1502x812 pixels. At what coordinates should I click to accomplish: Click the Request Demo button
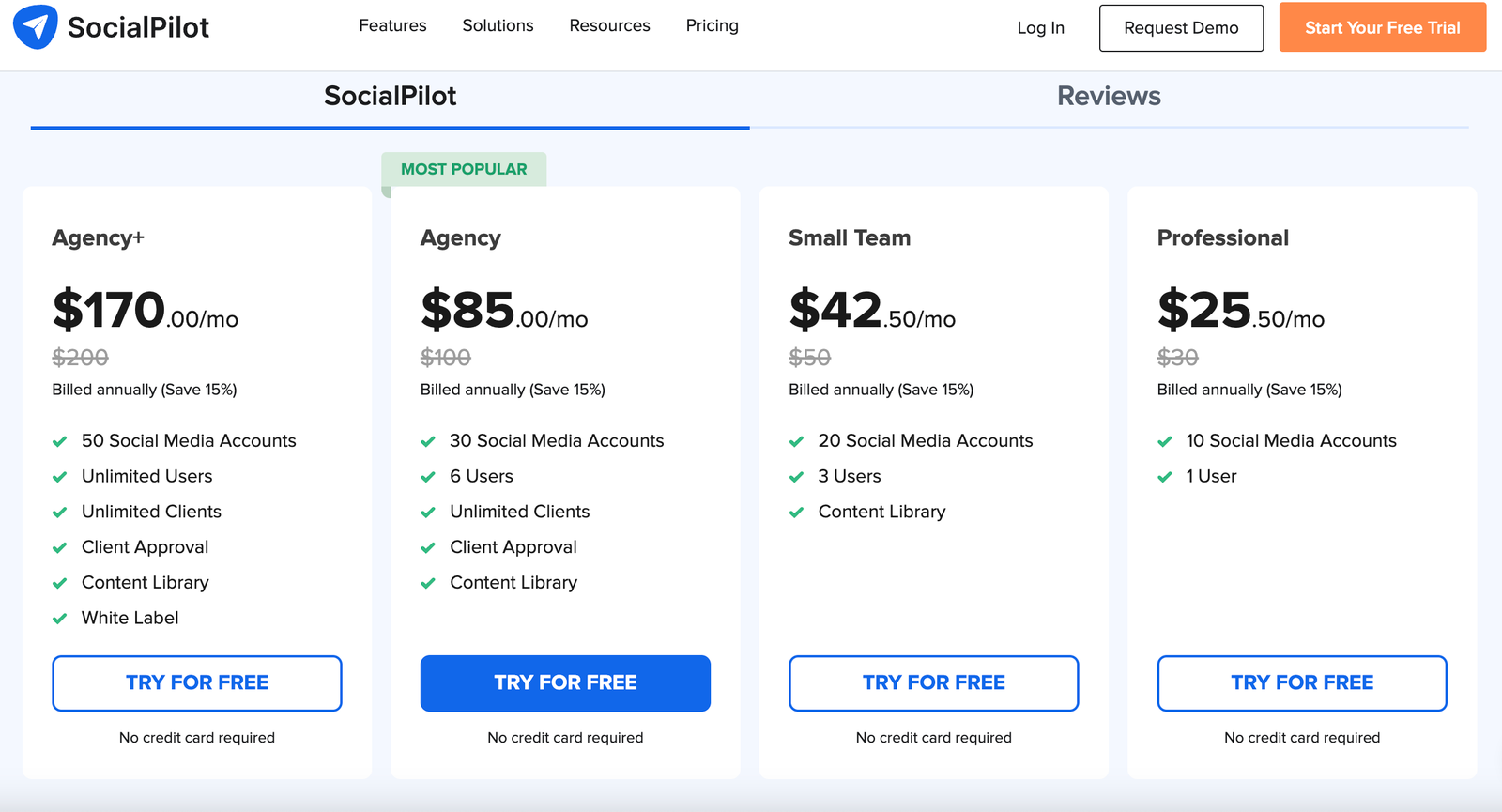(1181, 28)
